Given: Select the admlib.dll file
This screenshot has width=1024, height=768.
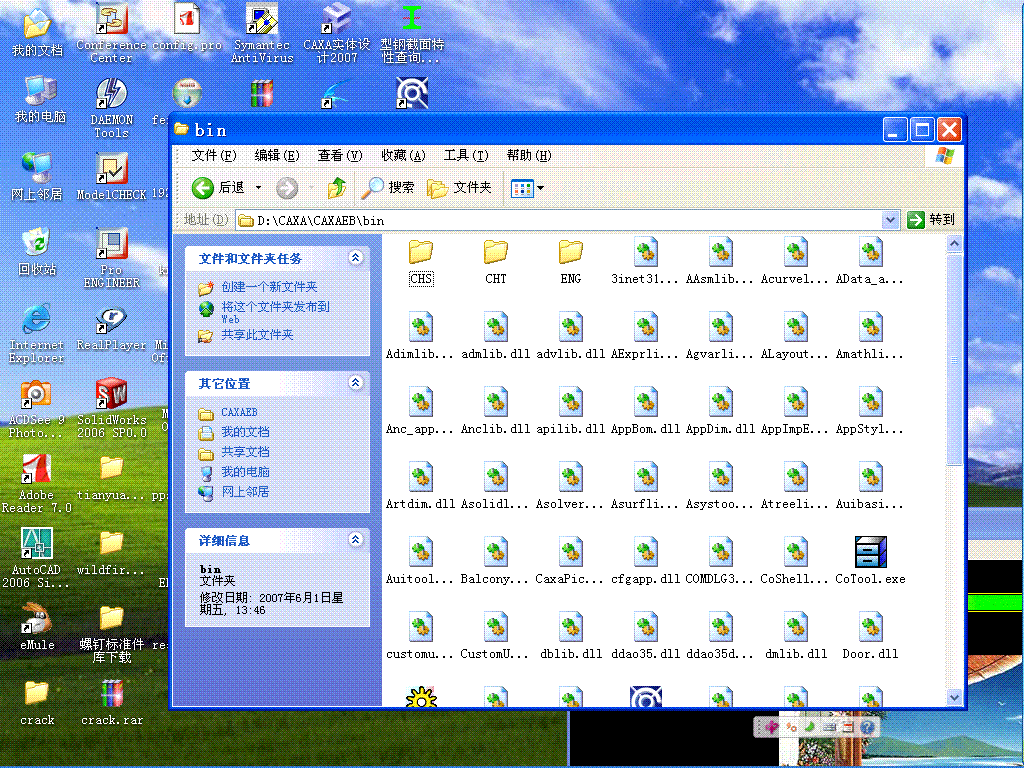Looking at the screenshot, I should point(496,338).
